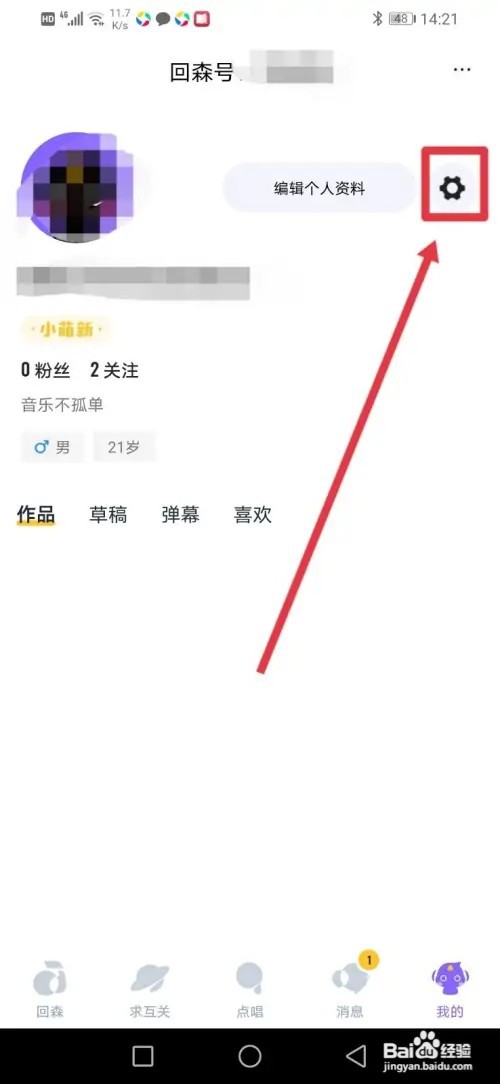Tap the male gender 男 tag

[x=53, y=447]
